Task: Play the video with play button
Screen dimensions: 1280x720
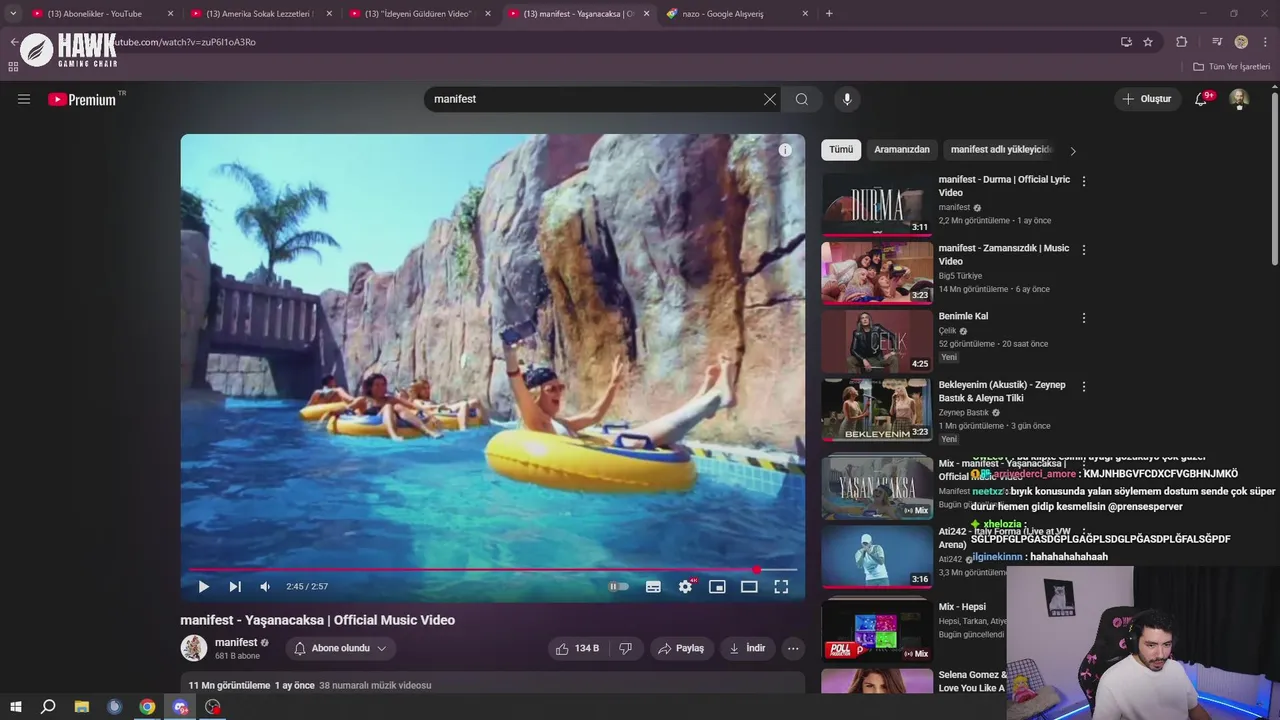Action: pos(204,587)
